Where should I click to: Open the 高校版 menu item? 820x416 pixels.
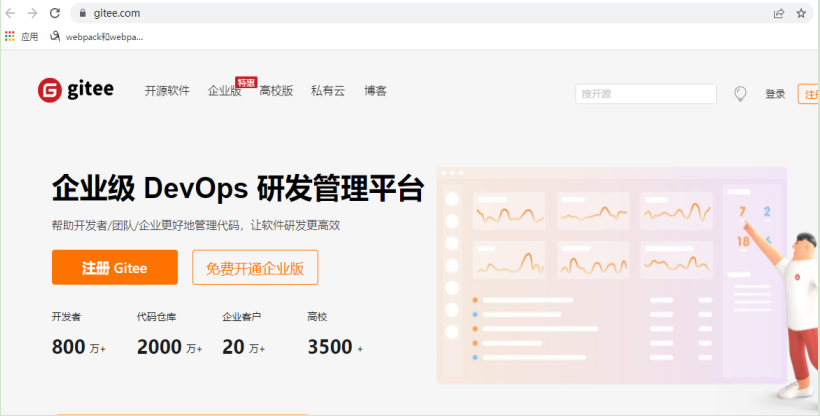[x=276, y=91]
